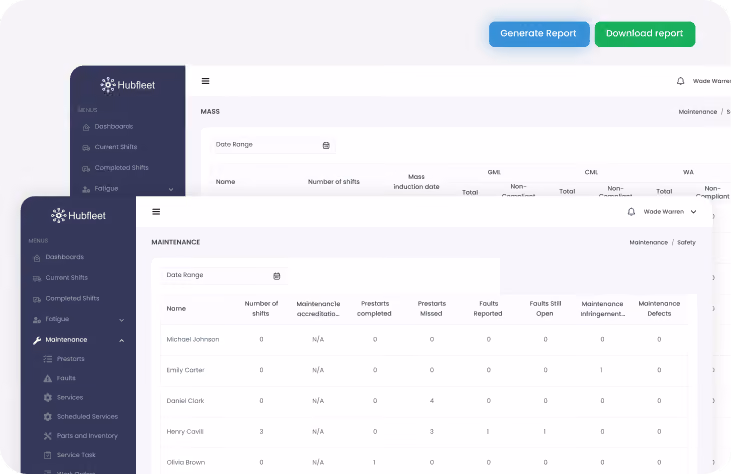
Task: Click Mass induction date header
Action: [x=416, y=182]
